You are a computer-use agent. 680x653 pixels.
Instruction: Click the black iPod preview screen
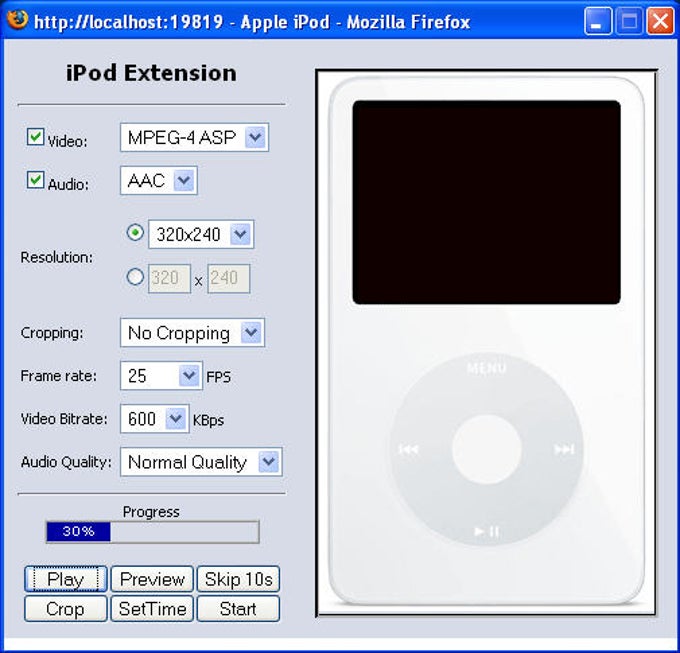coord(486,202)
